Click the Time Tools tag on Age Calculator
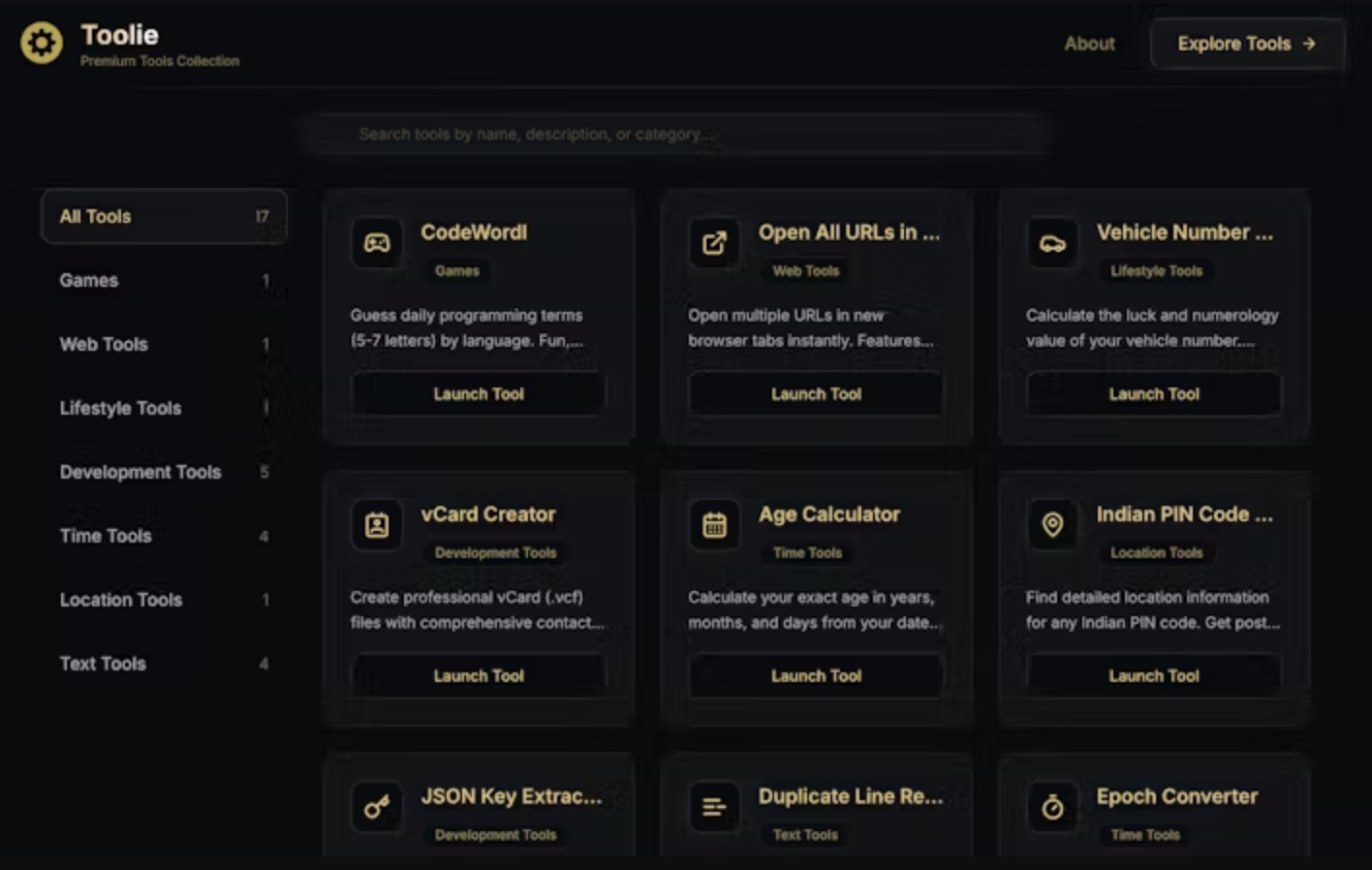Screen dimensions: 1372x870 pos(807,553)
